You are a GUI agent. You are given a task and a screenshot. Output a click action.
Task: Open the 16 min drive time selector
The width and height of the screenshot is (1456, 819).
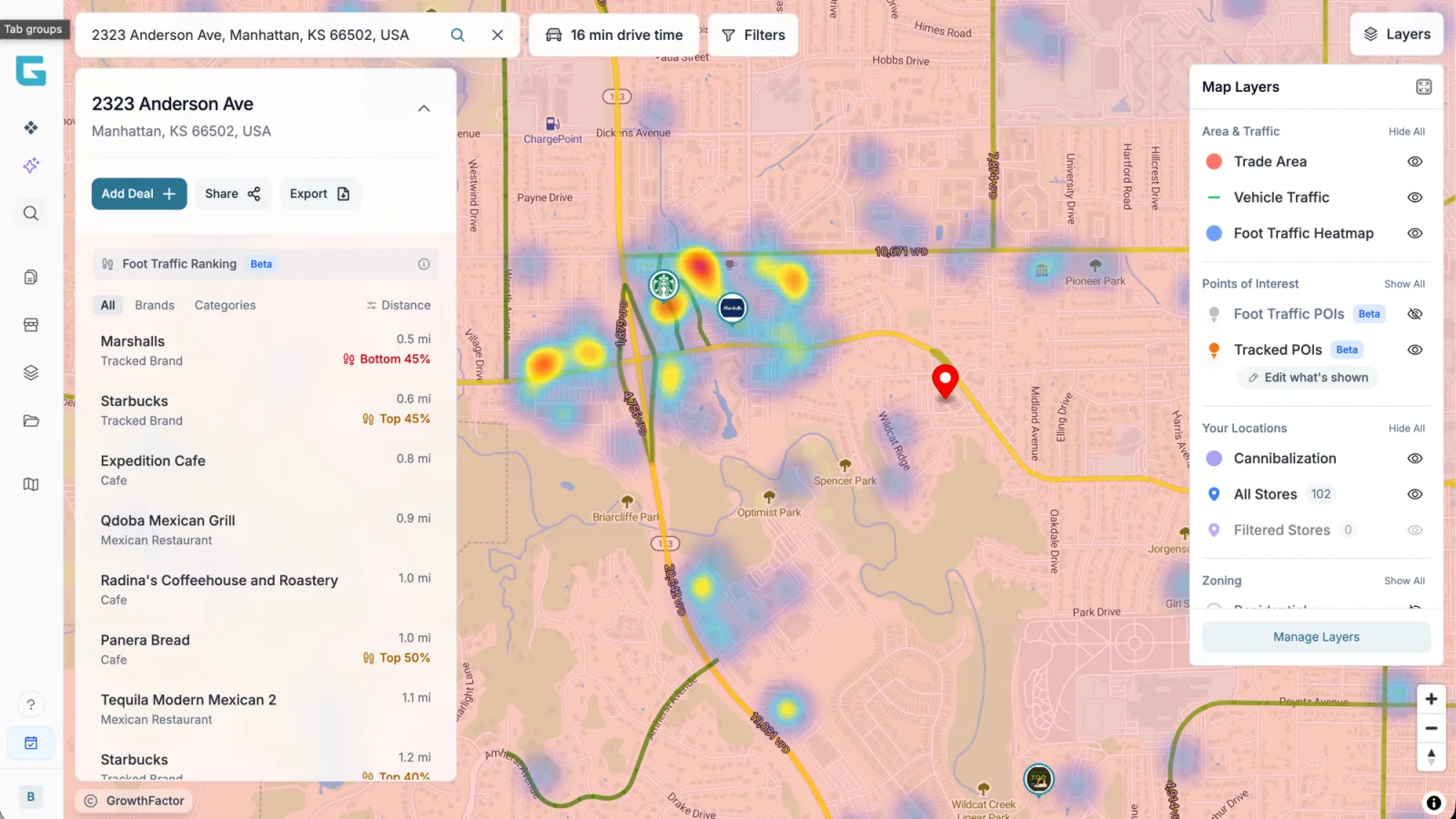pyautogui.click(x=613, y=35)
